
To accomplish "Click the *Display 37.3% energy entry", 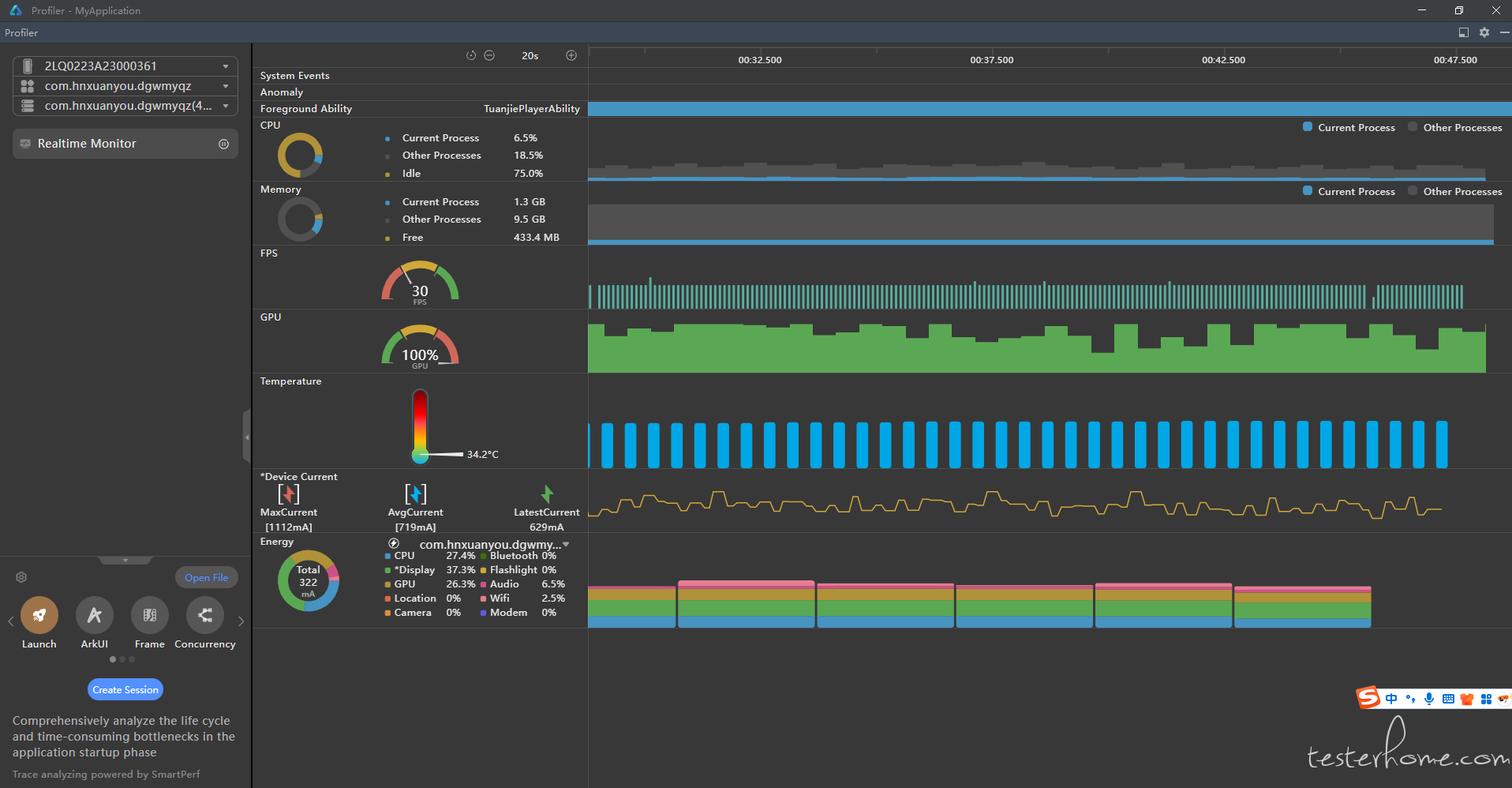I will (x=430, y=569).
